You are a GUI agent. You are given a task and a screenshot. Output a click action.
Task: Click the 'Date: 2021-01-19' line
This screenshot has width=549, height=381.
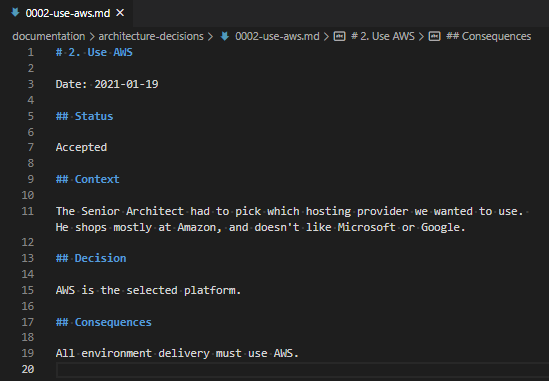tap(107, 84)
